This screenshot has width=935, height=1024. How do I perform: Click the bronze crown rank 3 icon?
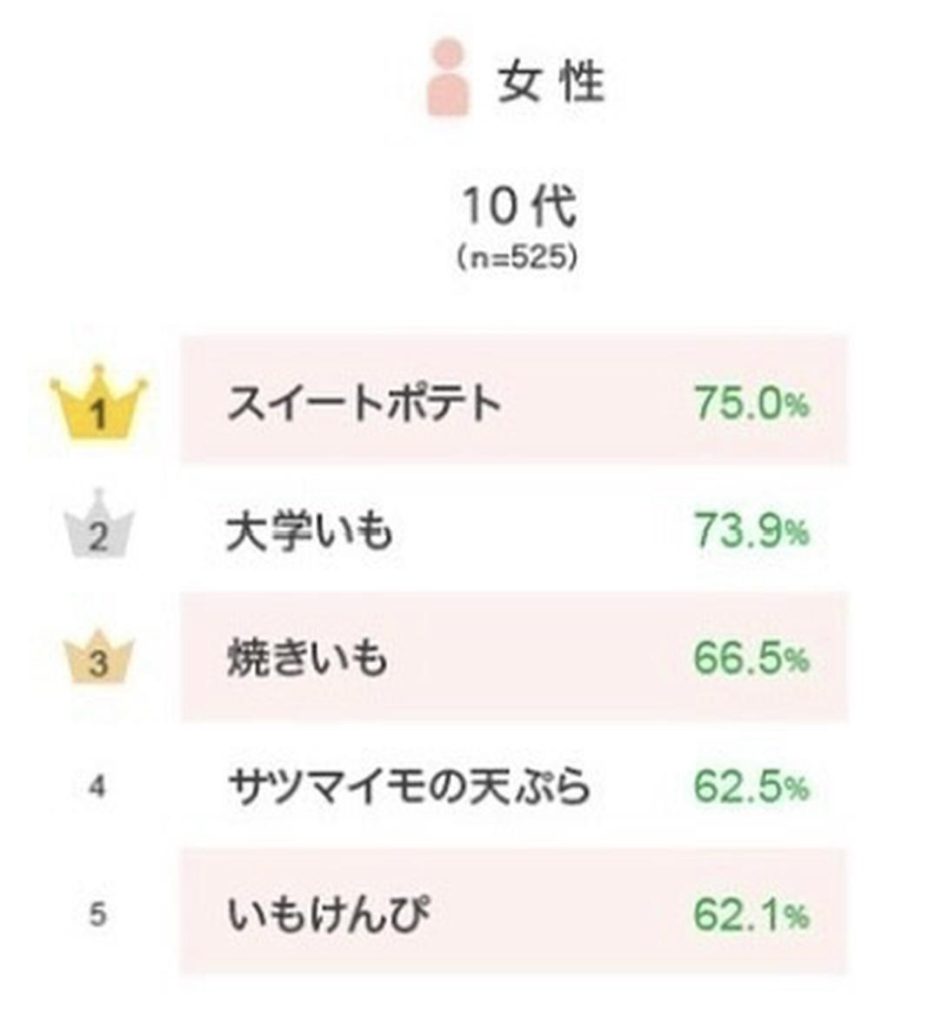99,656
